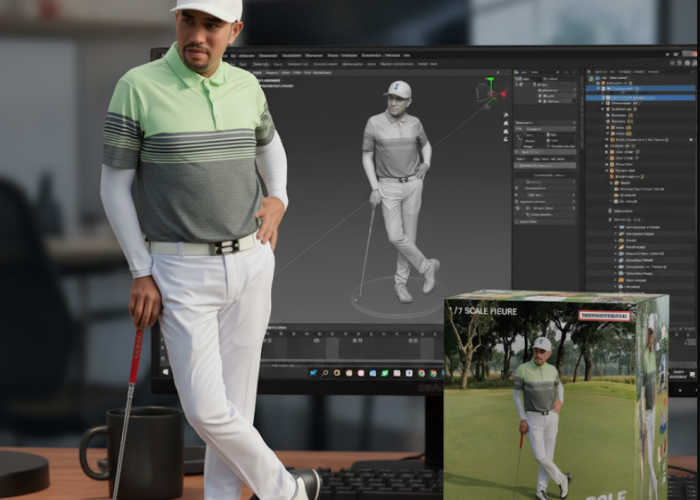Open the blue Outlook-style icon on the taskbar
The width and height of the screenshot is (700, 500).
(x=373, y=373)
